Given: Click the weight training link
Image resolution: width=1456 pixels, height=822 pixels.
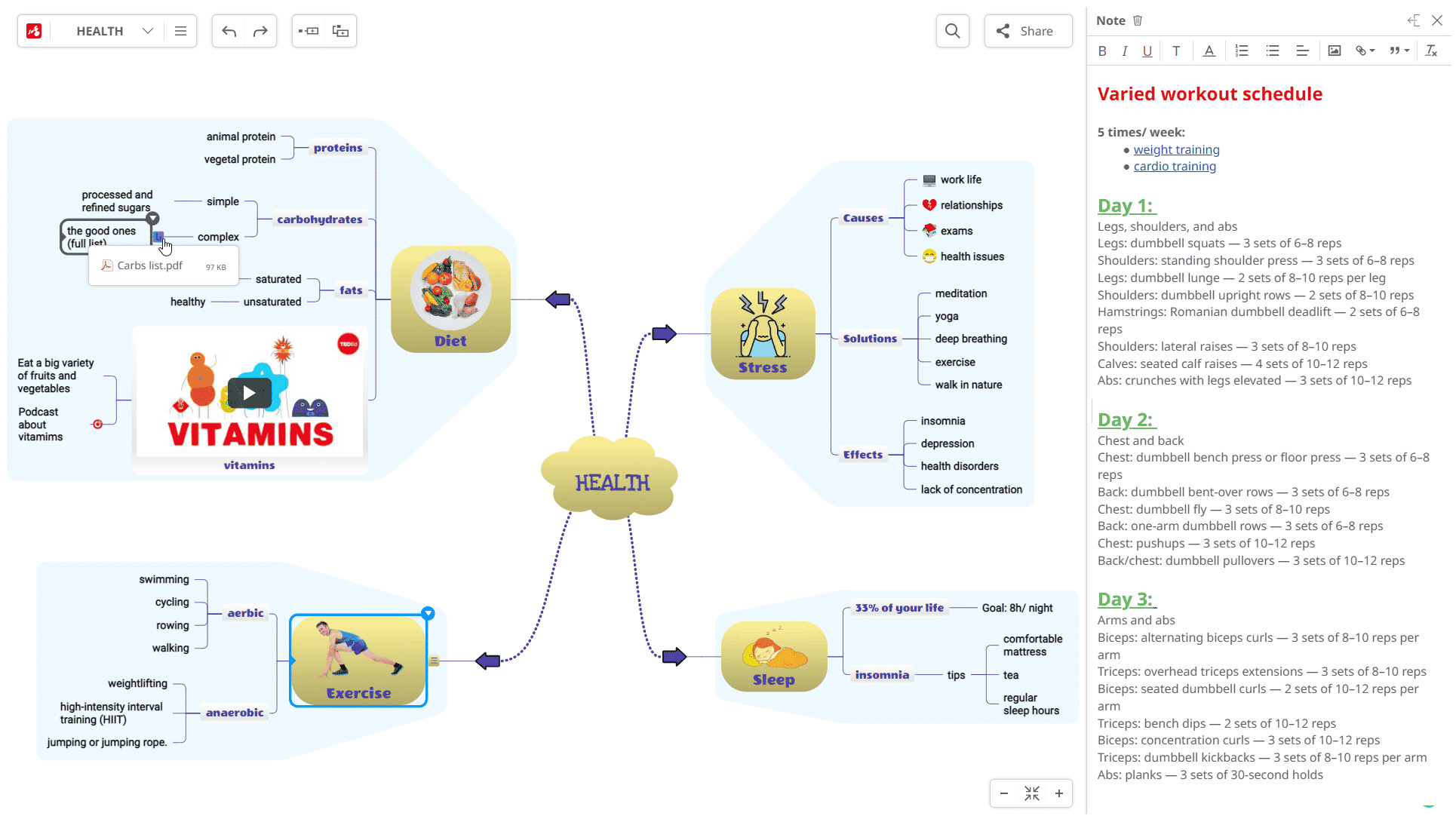Looking at the screenshot, I should [1177, 149].
